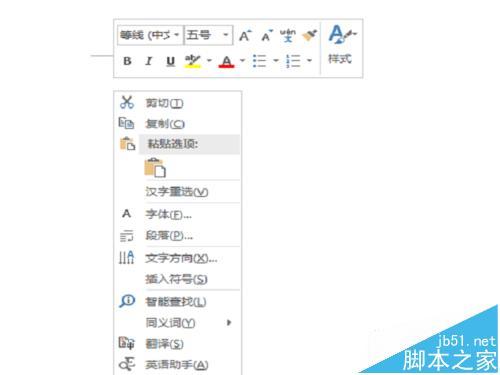Click the translate icon

click(127, 343)
